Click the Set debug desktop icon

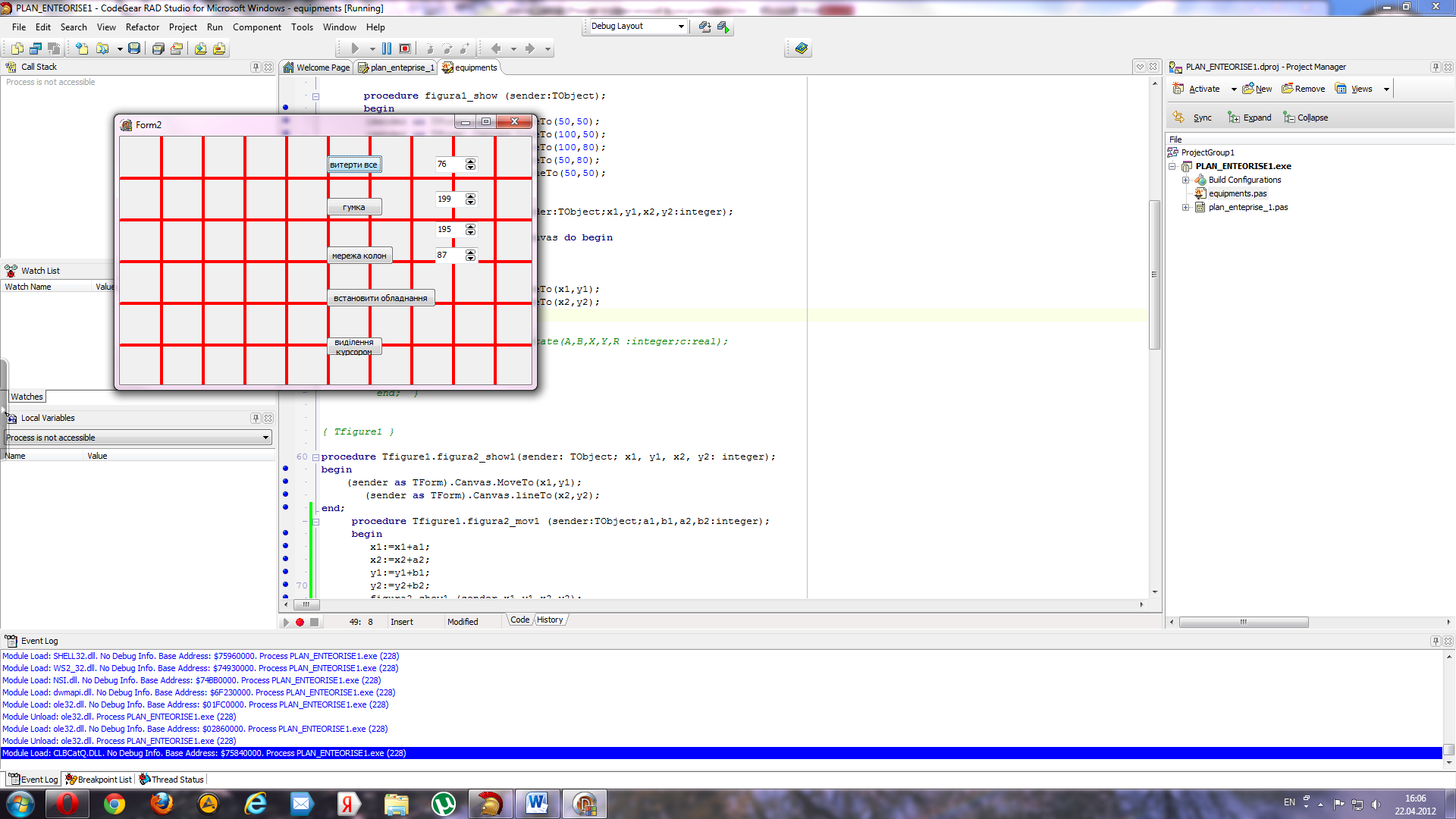point(723,27)
